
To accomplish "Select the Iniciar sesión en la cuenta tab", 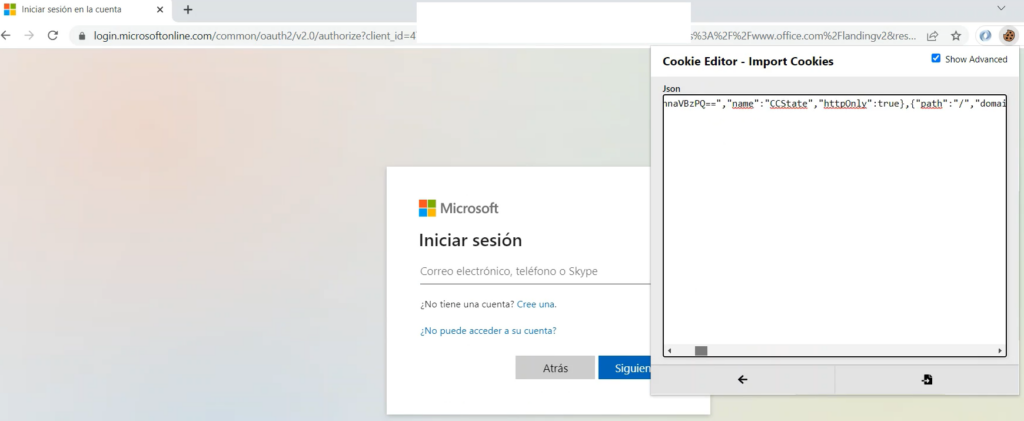I will coord(85,10).
